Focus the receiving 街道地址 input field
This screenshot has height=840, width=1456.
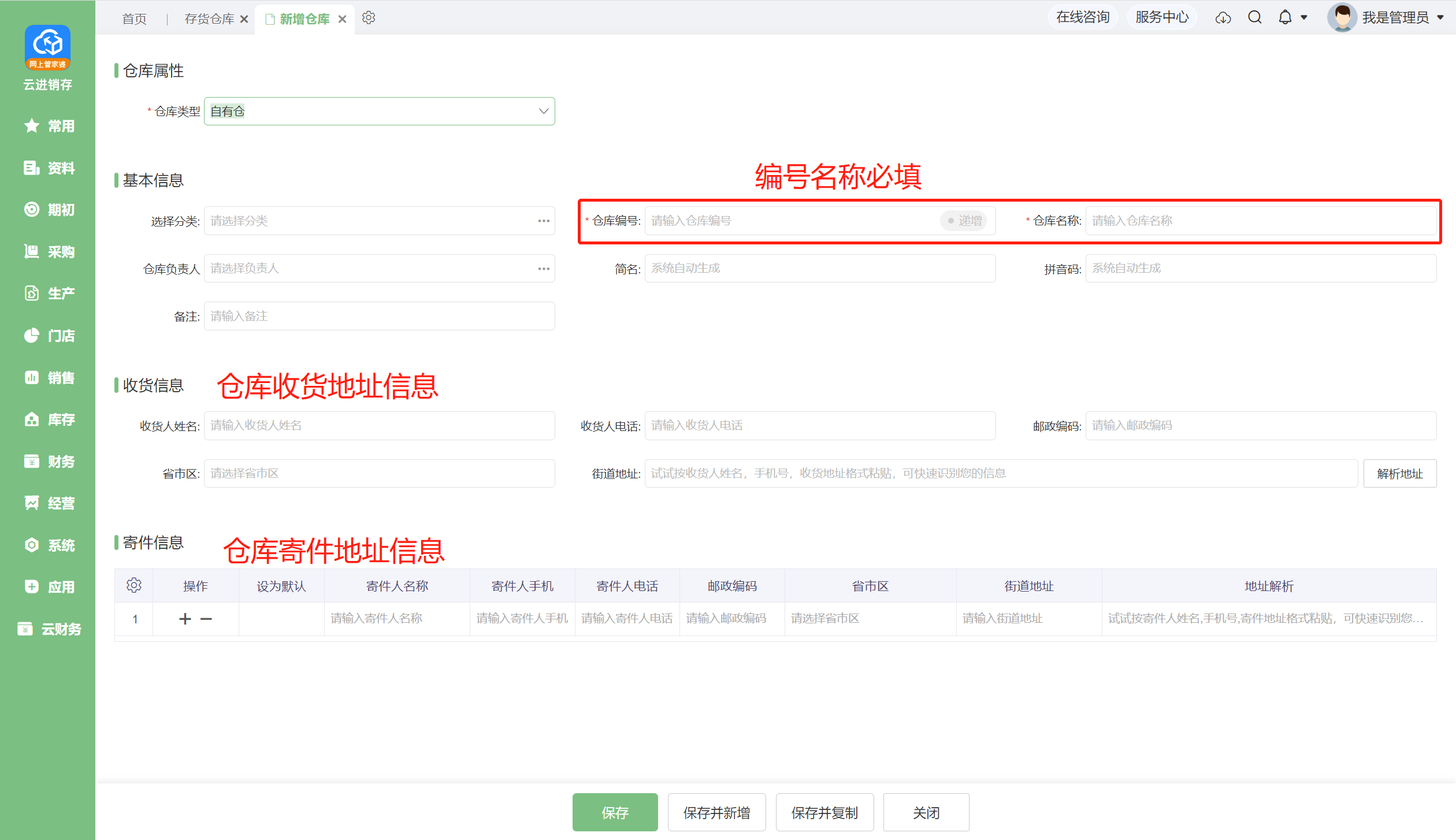(1001, 474)
